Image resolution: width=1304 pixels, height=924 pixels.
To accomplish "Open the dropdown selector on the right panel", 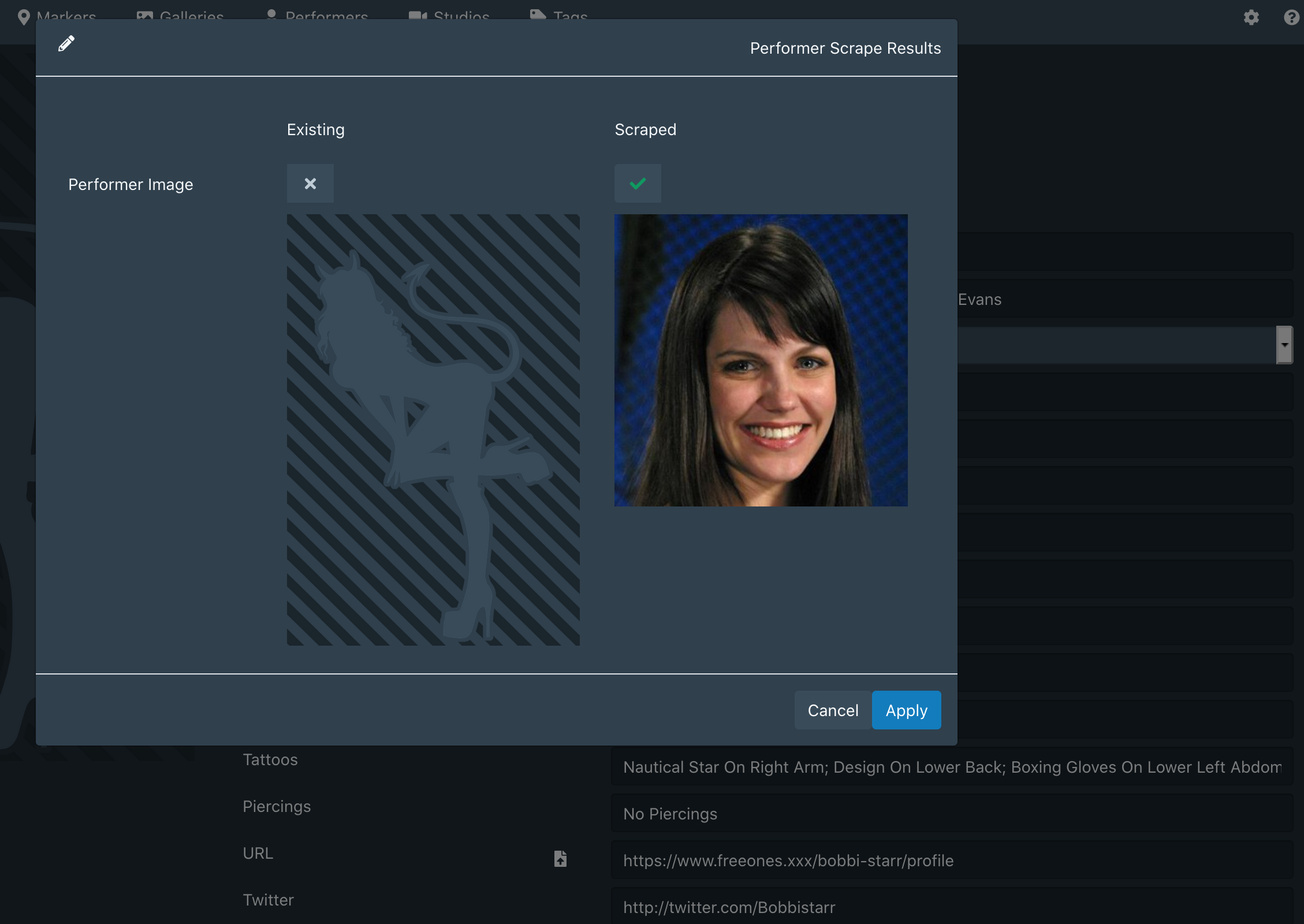I will [x=1284, y=344].
